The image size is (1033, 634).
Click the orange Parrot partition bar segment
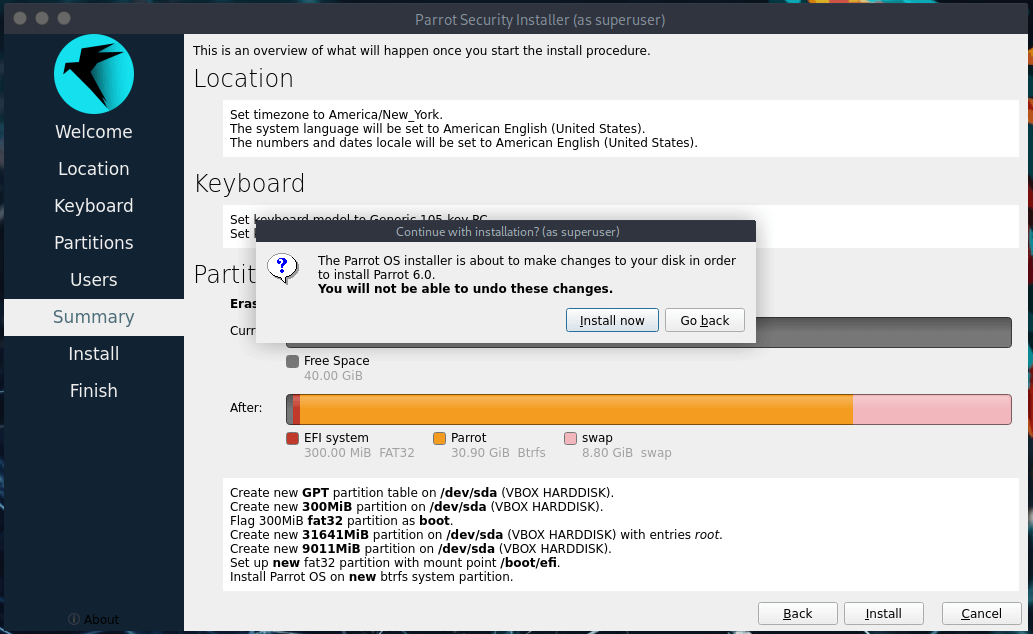[x=575, y=409]
